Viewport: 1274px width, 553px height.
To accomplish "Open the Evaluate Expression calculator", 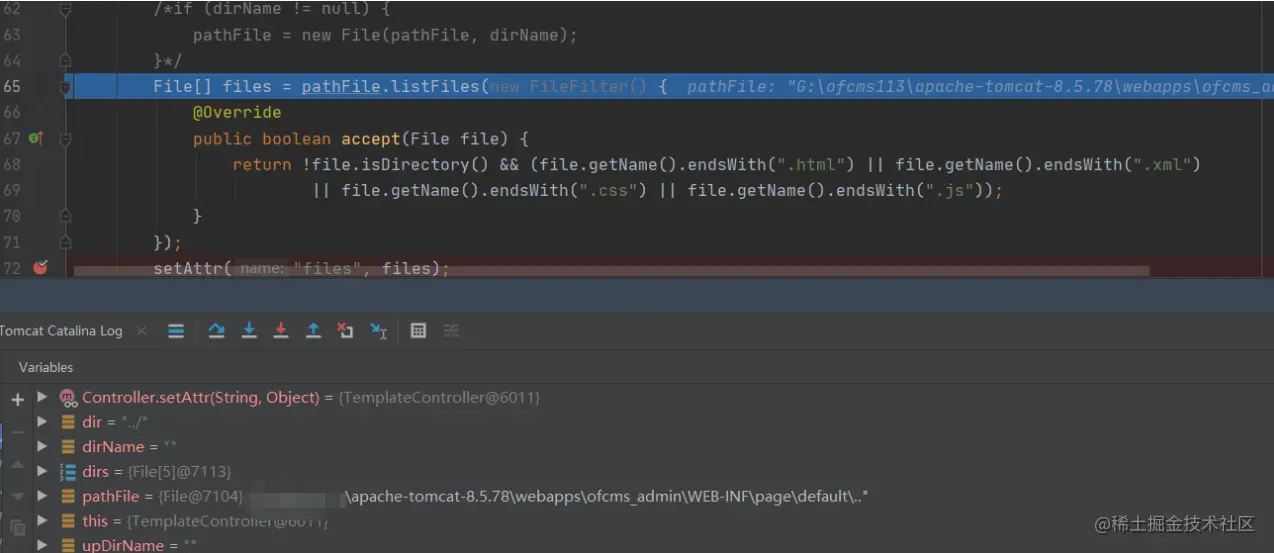I will [x=418, y=331].
